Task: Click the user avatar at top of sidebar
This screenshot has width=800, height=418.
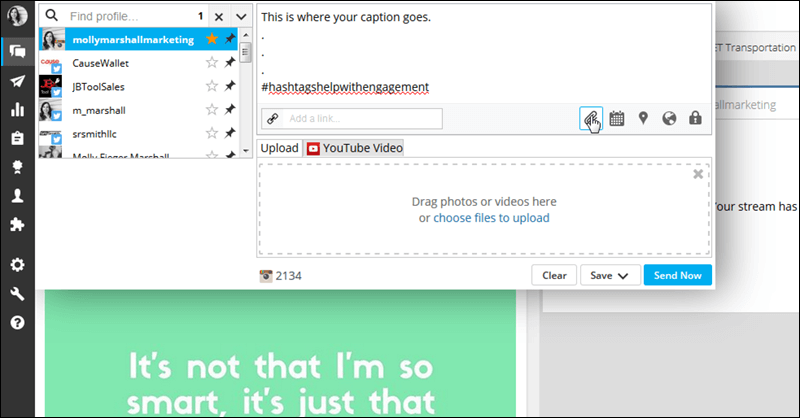Action: click(17, 15)
